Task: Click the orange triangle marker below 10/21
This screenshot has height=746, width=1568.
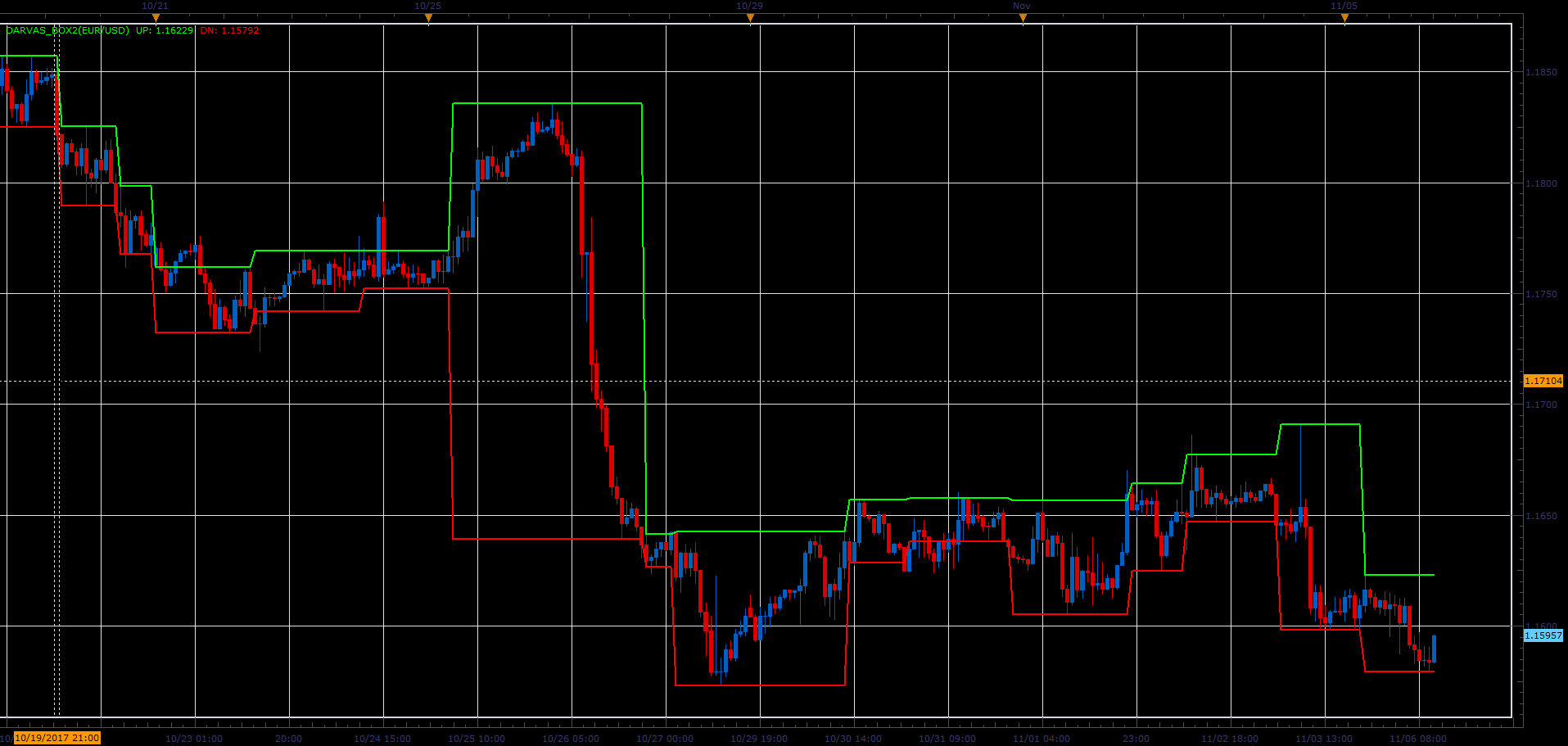Action: coord(156,18)
